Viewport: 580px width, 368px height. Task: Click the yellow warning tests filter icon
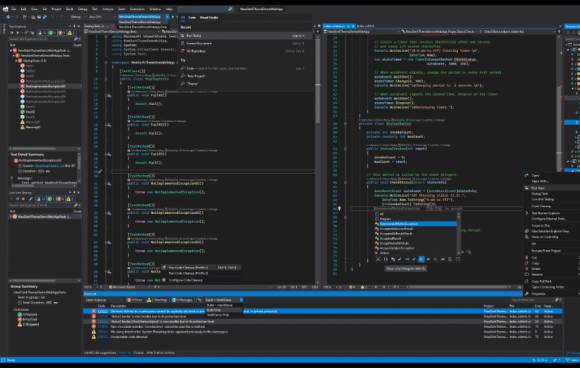click(x=69, y=33)
